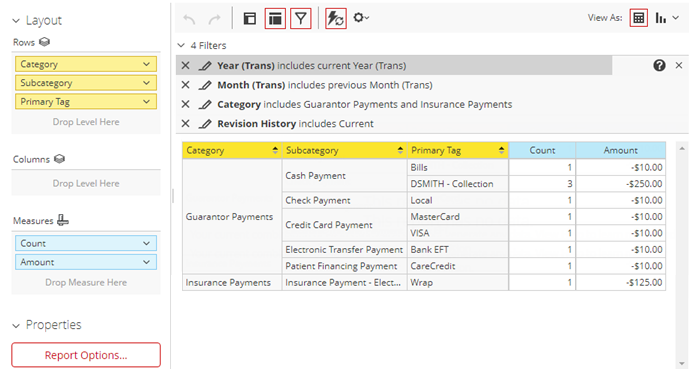This screenshot has width=689, height=369.
Task: Open the Count measure dropdown
Action: (146, 243)
